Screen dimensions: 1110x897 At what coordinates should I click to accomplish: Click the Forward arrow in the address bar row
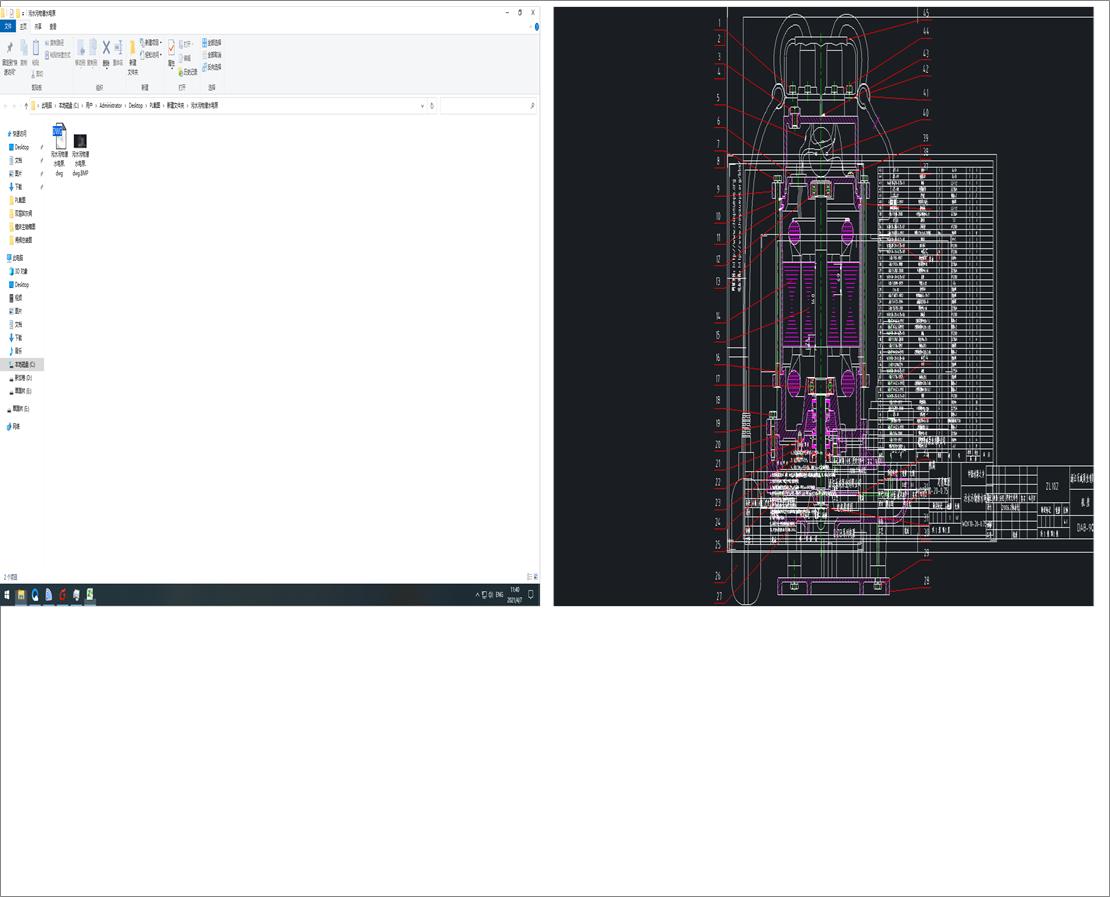(14, 105)
